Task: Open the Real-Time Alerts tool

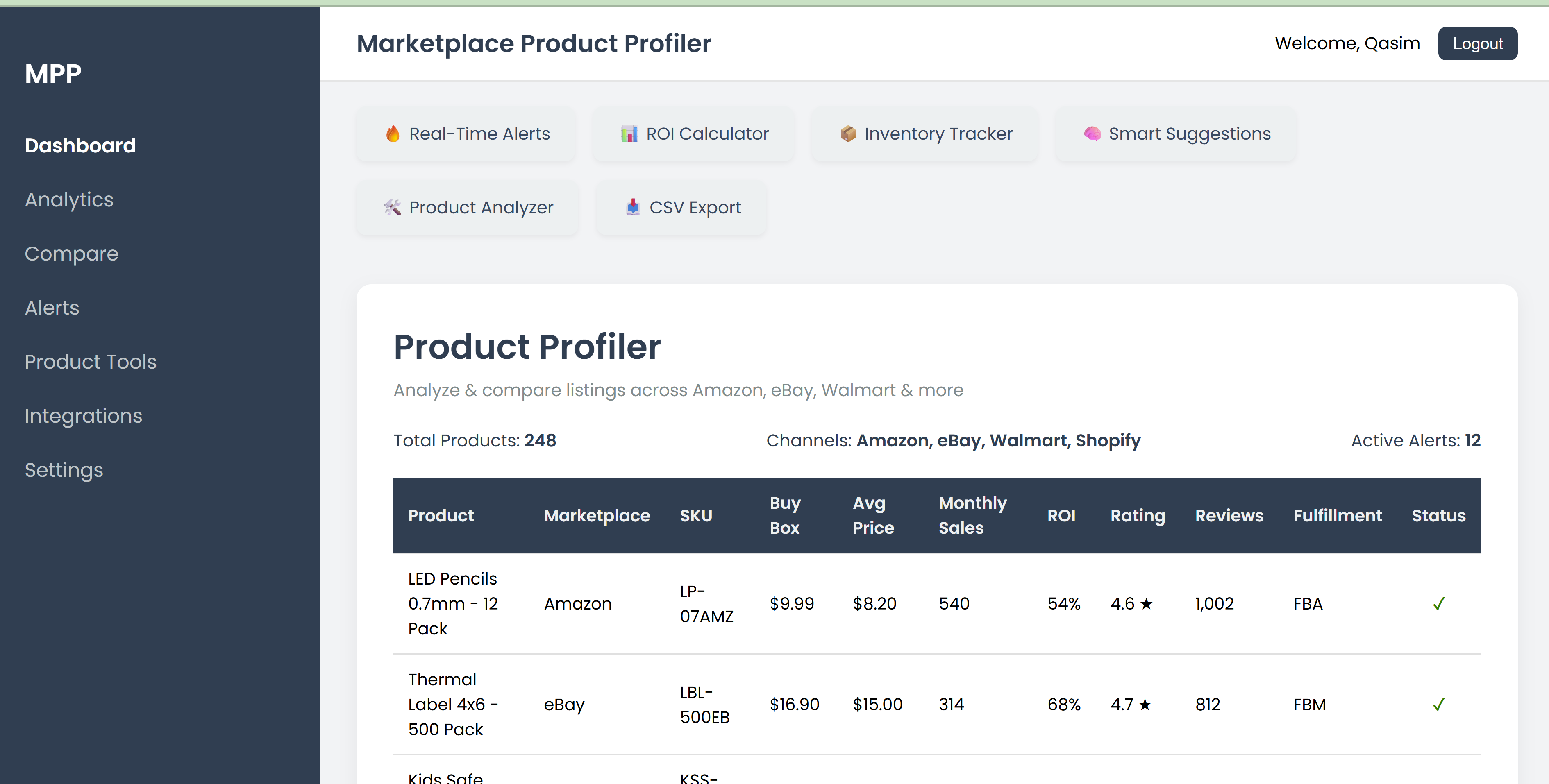Action: coord(466,134)
